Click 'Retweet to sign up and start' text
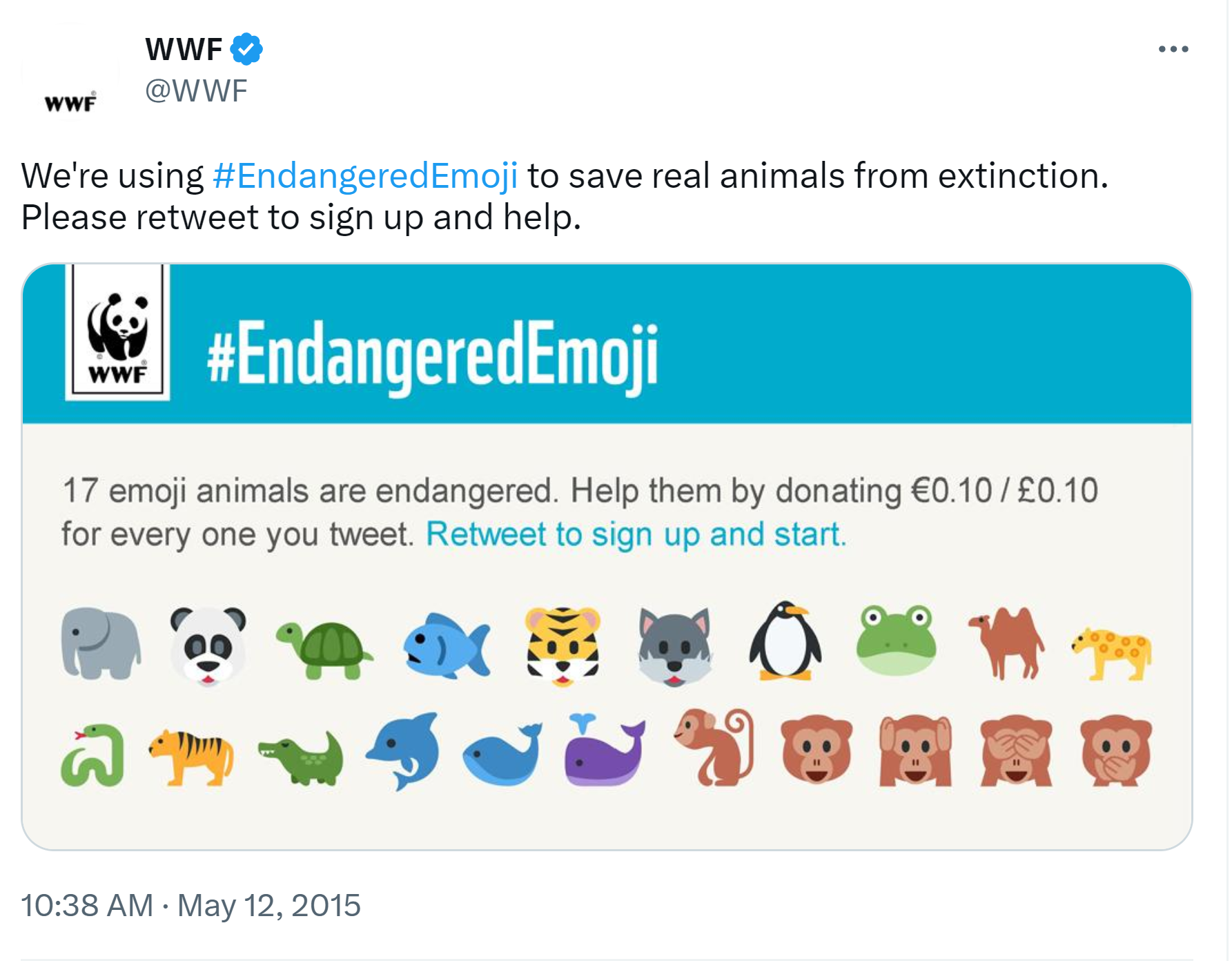Image resolution: width=1232 pixels, height=961 pixels. coord(636,534)
